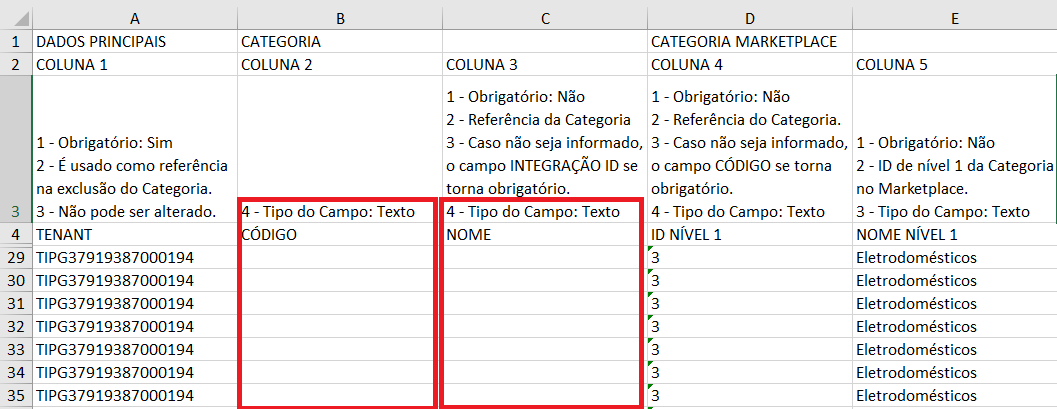Select the NOME NÍVEL 1 cell
Image resolution: width=1057 pixels, height=409 pixels.
point(954,235)
